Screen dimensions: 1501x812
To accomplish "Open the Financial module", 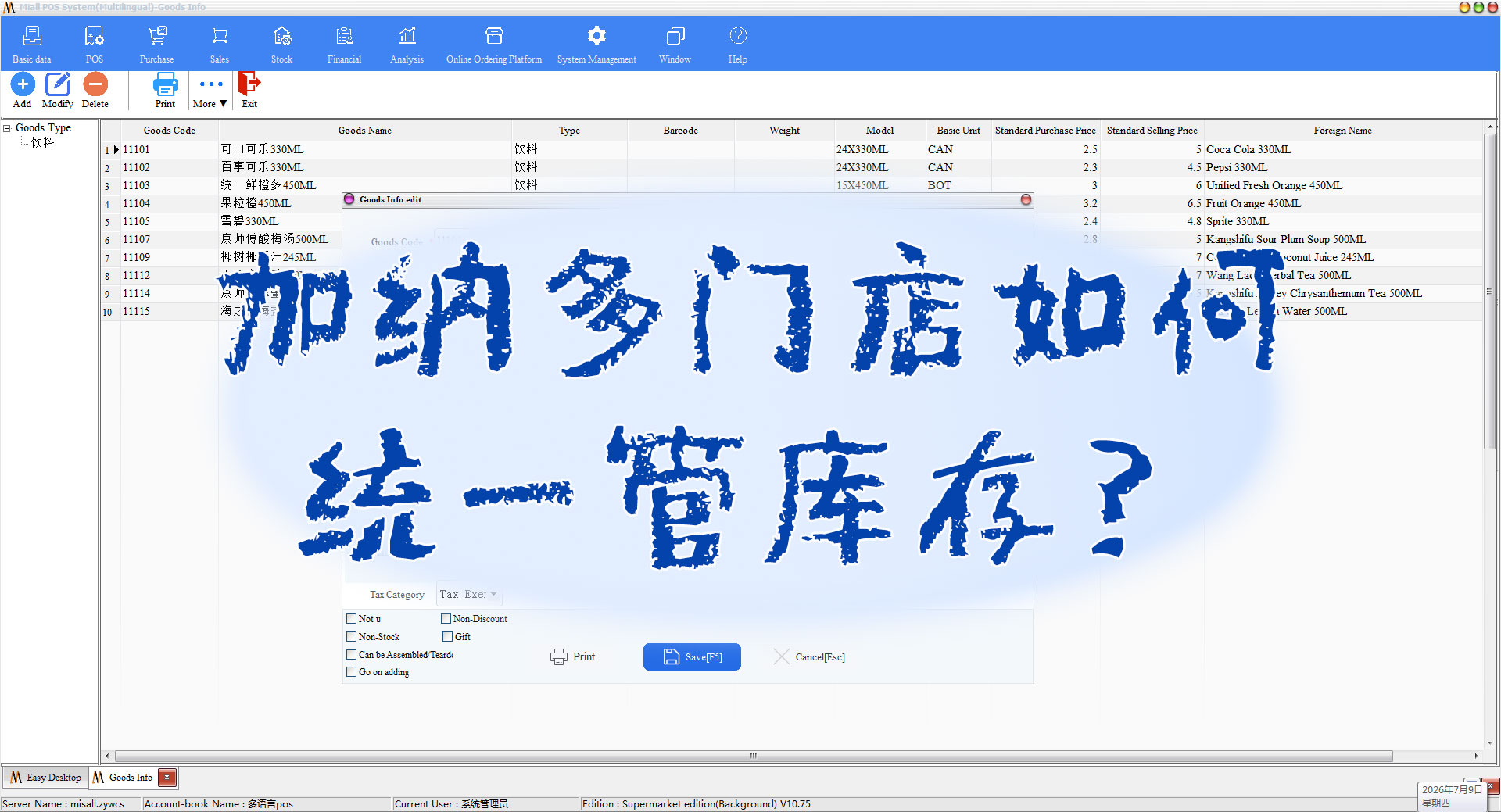I will coord(345,45).
